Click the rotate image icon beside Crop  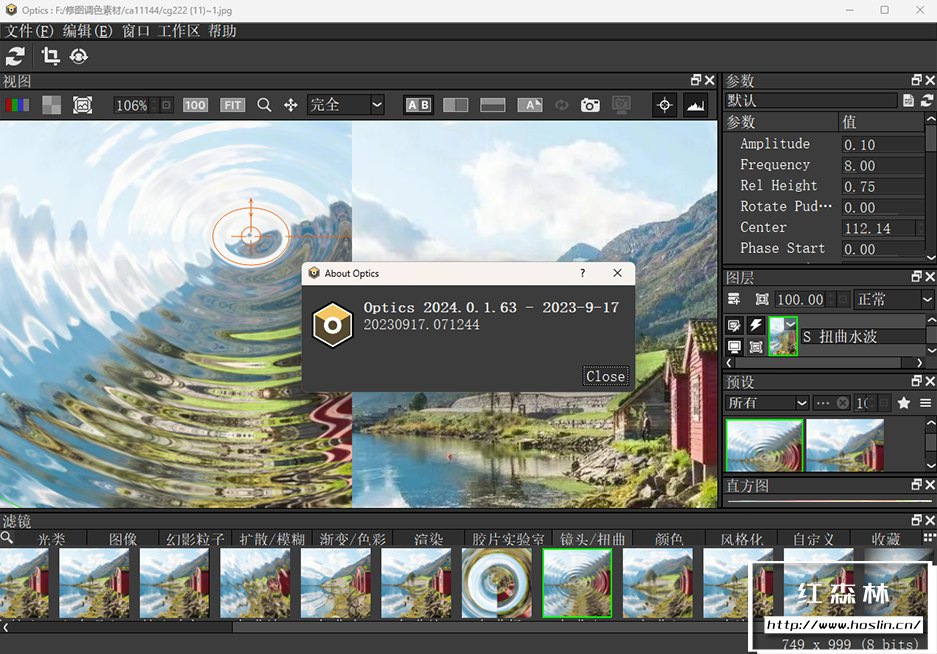[79, 56]
